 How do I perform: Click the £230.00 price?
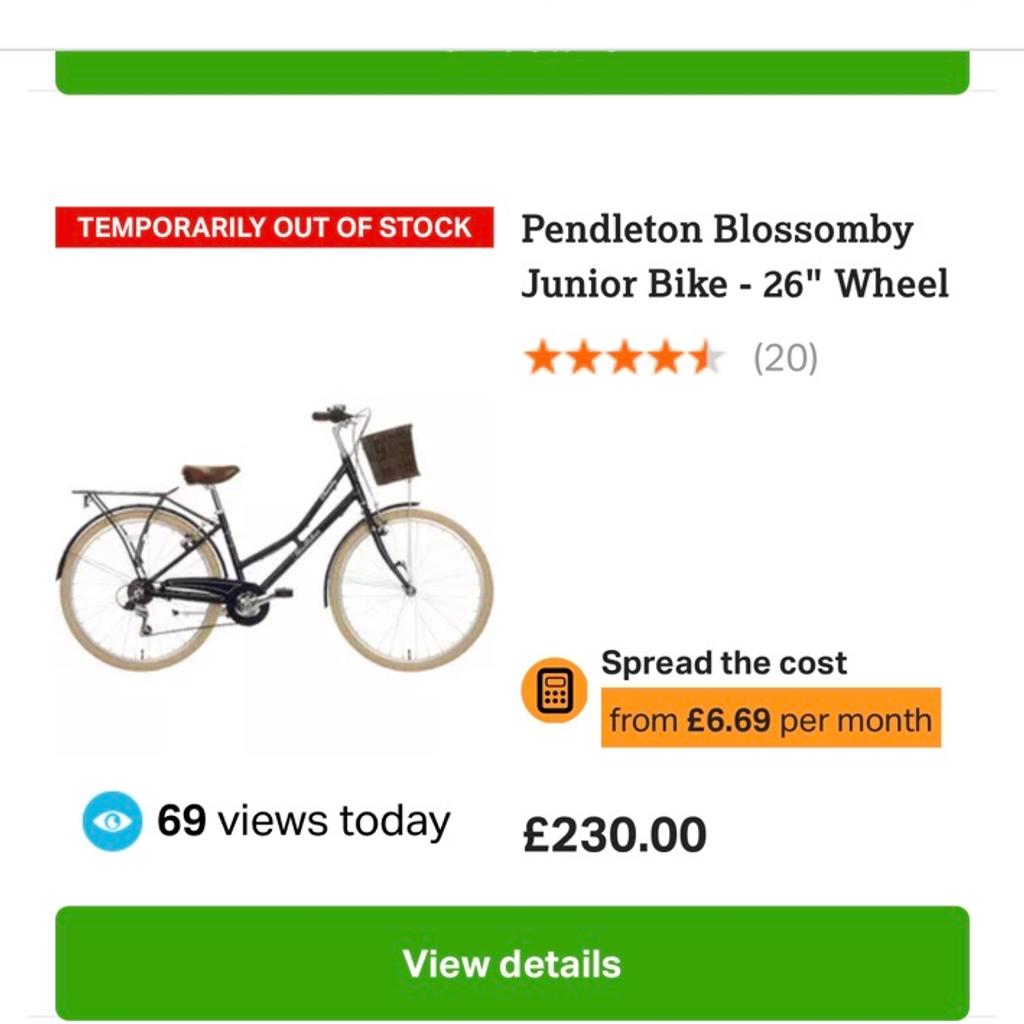click(614, 836)
